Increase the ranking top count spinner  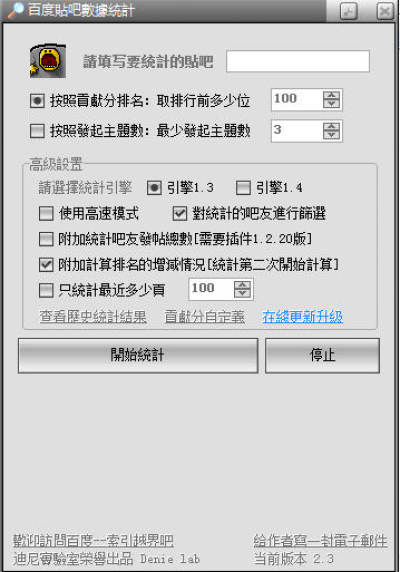331,95
